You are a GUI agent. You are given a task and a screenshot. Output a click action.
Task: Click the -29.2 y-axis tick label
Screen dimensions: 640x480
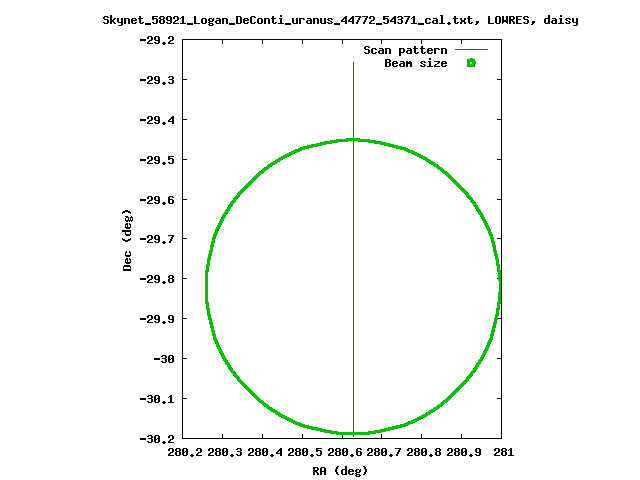click(157, 40)
